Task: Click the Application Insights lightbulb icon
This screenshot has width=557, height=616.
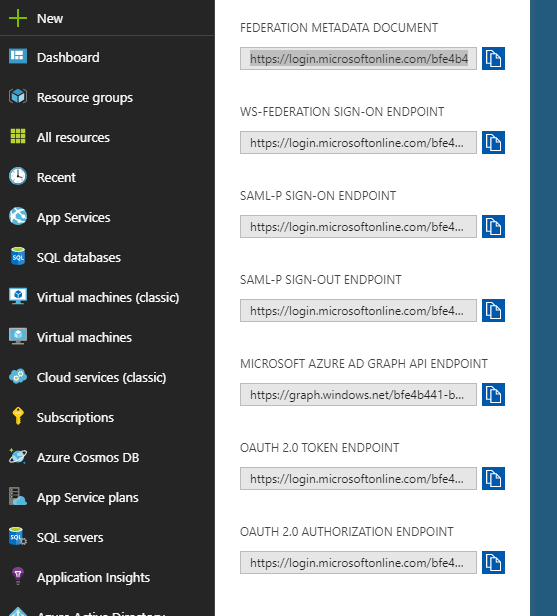Action: click(x=18, y=576)
